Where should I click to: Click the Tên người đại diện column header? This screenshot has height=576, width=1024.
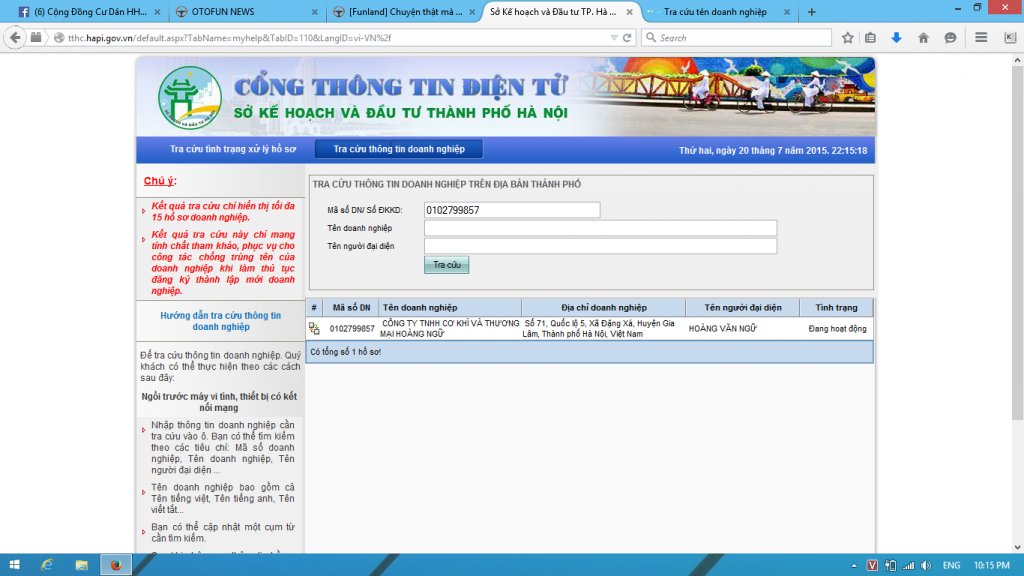[743, 308]
